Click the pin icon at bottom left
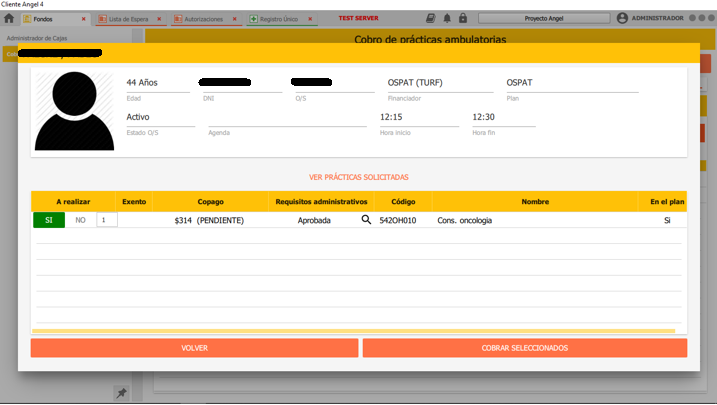The image size is (717, 405). coord(121,393)
